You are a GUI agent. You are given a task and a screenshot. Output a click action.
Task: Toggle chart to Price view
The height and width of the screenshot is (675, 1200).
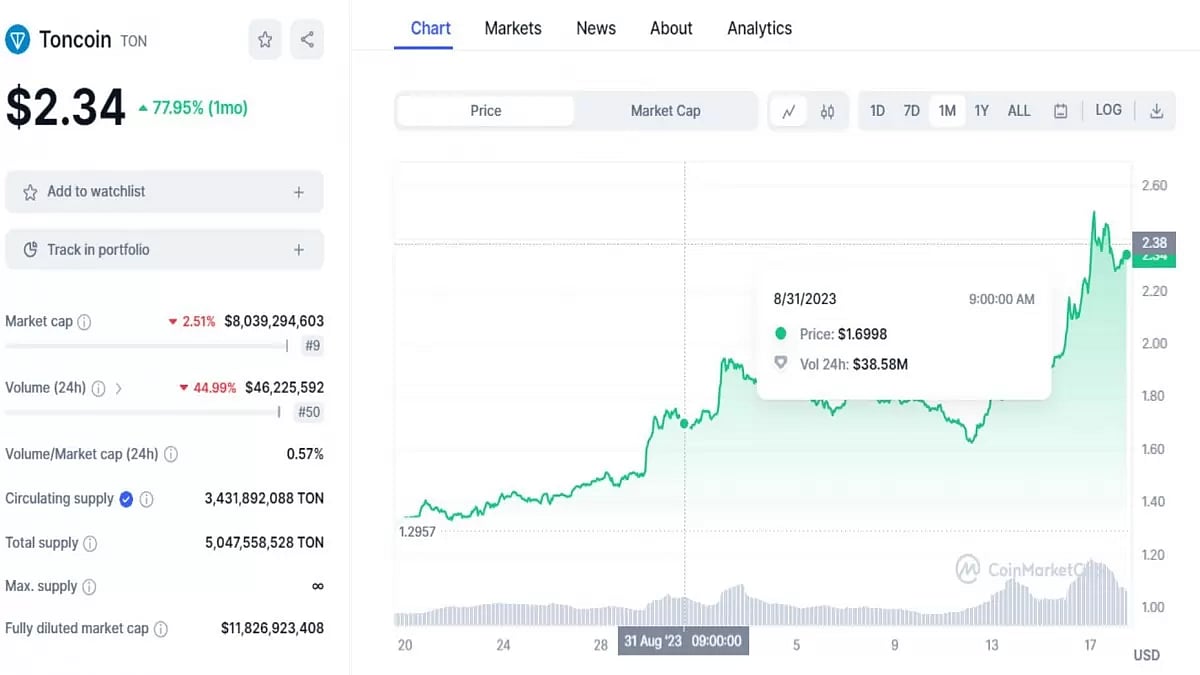[x=486, y=111]
